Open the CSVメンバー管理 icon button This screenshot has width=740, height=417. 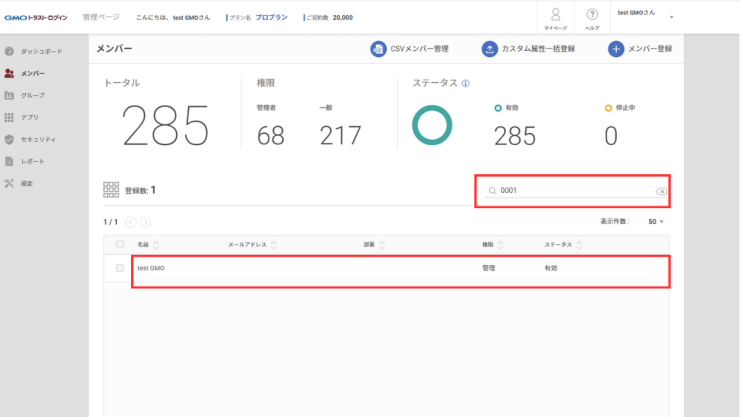[x=378, y=49]
